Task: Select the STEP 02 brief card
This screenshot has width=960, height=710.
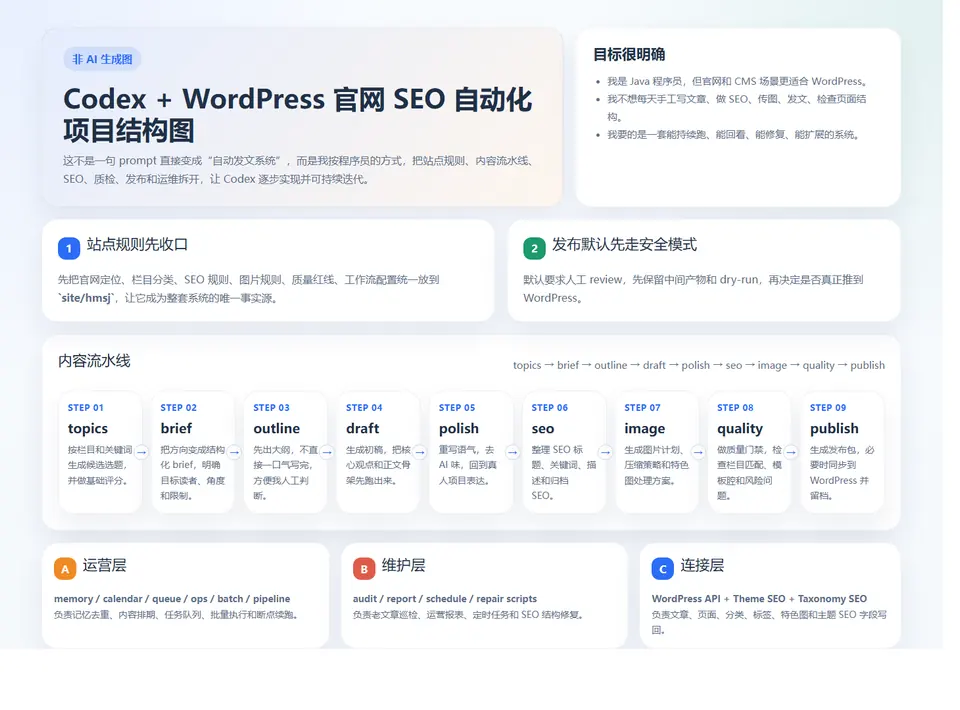Action: pos(193,450)
